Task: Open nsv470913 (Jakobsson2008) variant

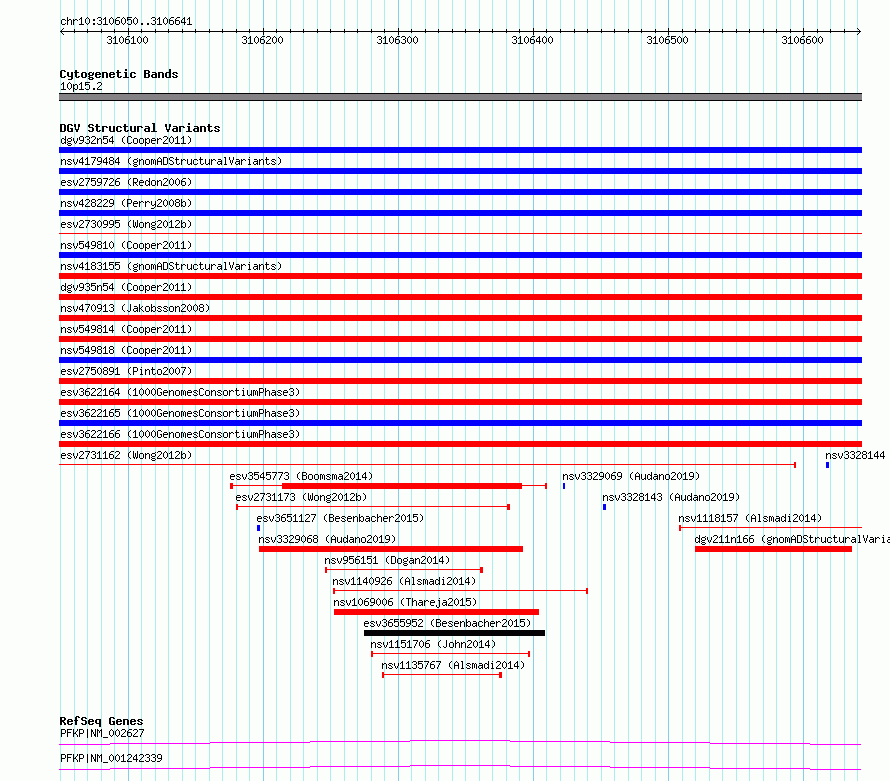Action: (x=135, y=308)
